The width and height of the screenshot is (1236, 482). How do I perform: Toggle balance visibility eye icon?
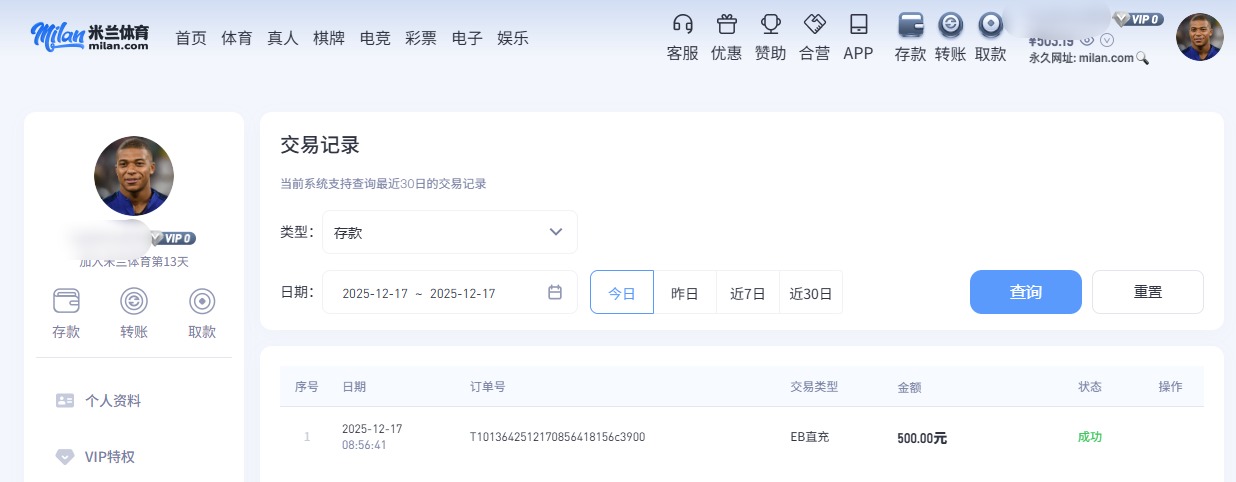1088,40
